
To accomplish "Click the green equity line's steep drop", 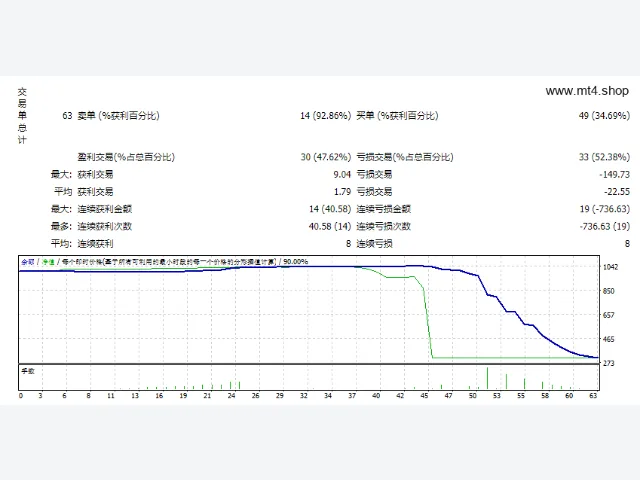I will click(428, 322).
